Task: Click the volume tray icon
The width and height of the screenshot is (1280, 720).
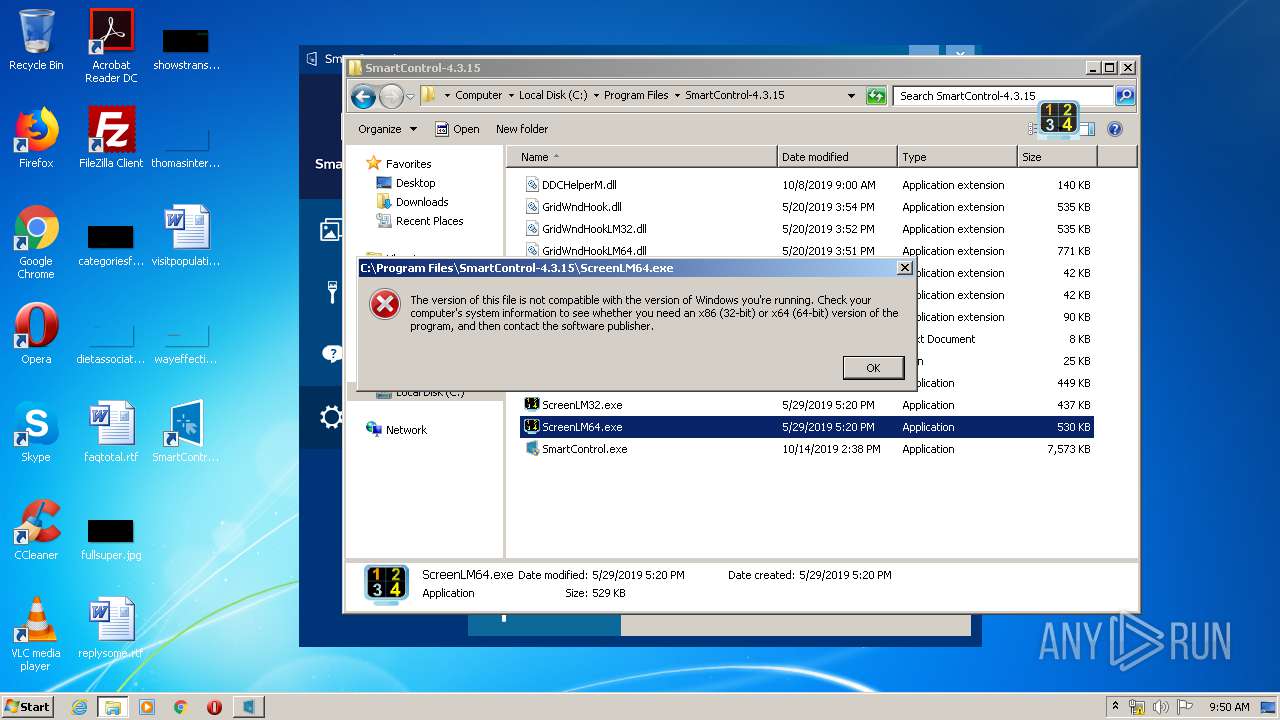Action: tap(1161, 707)
